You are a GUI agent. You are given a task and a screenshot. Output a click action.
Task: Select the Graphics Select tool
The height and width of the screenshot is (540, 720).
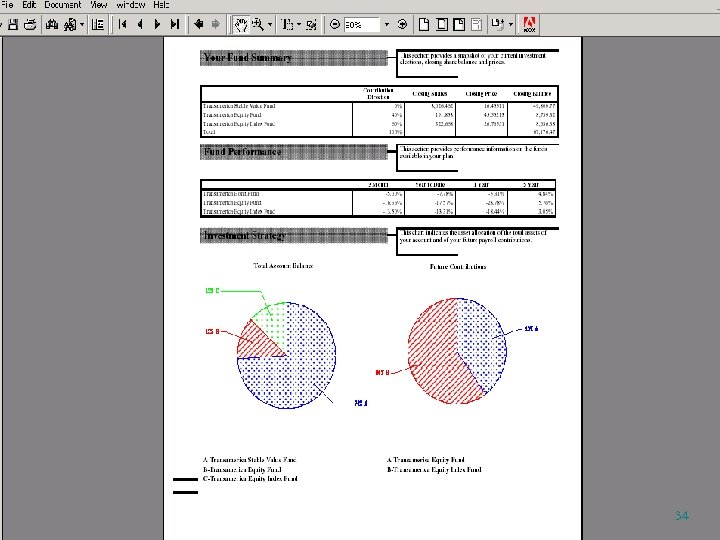coord(311,24)
